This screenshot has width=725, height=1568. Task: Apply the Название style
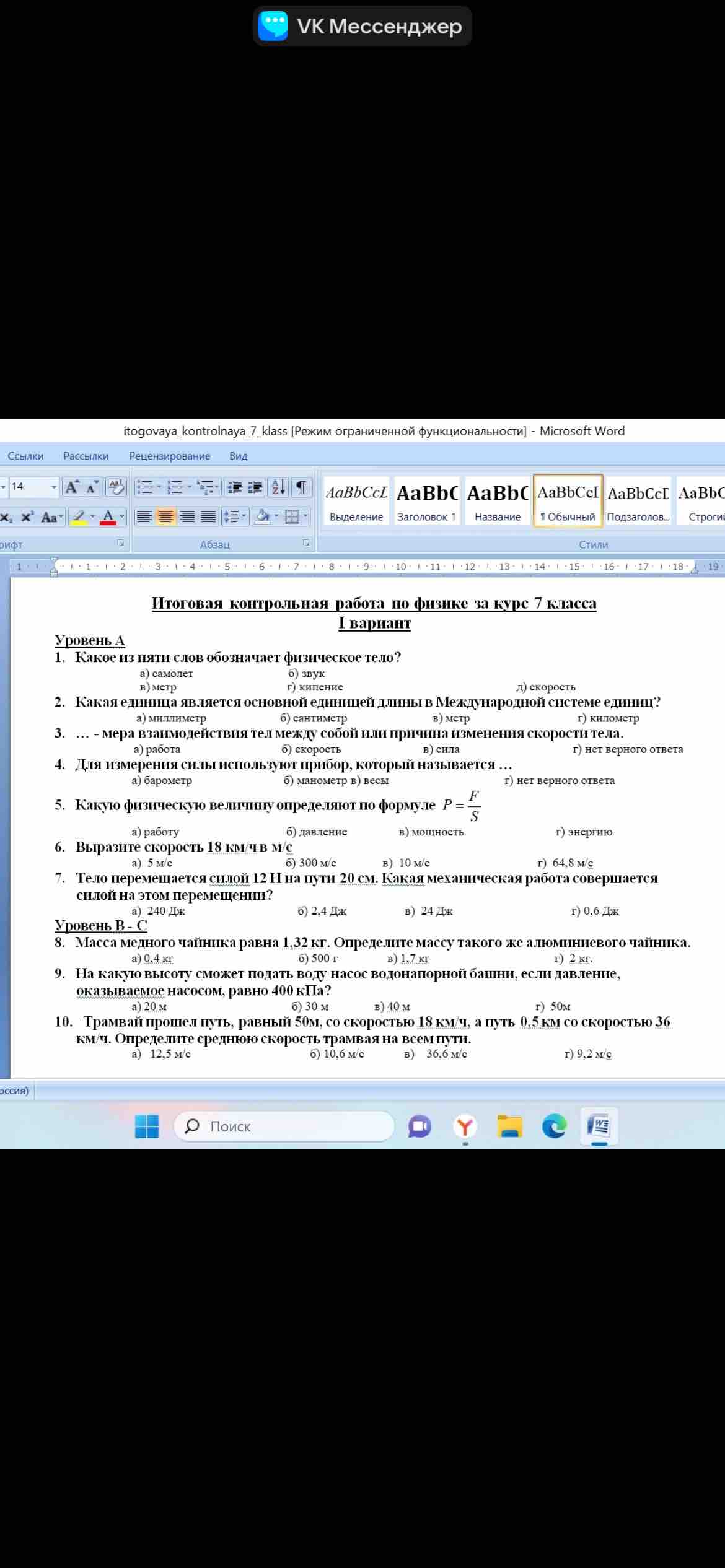point(497,500)
